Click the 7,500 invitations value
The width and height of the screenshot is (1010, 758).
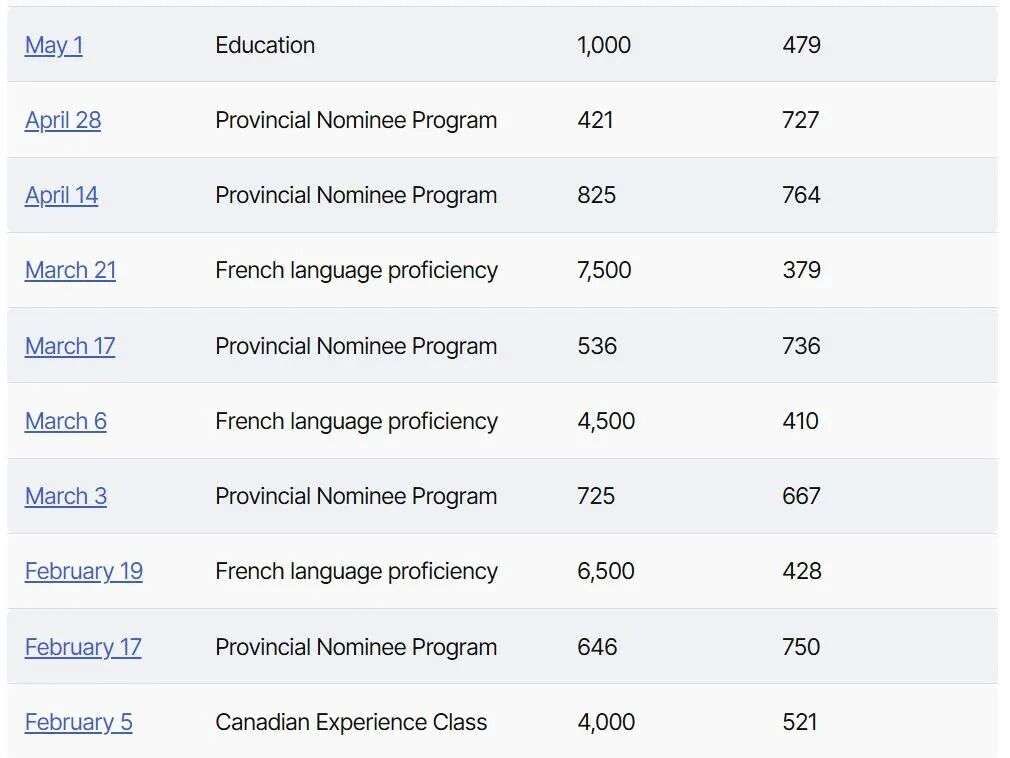pos(604,270)
